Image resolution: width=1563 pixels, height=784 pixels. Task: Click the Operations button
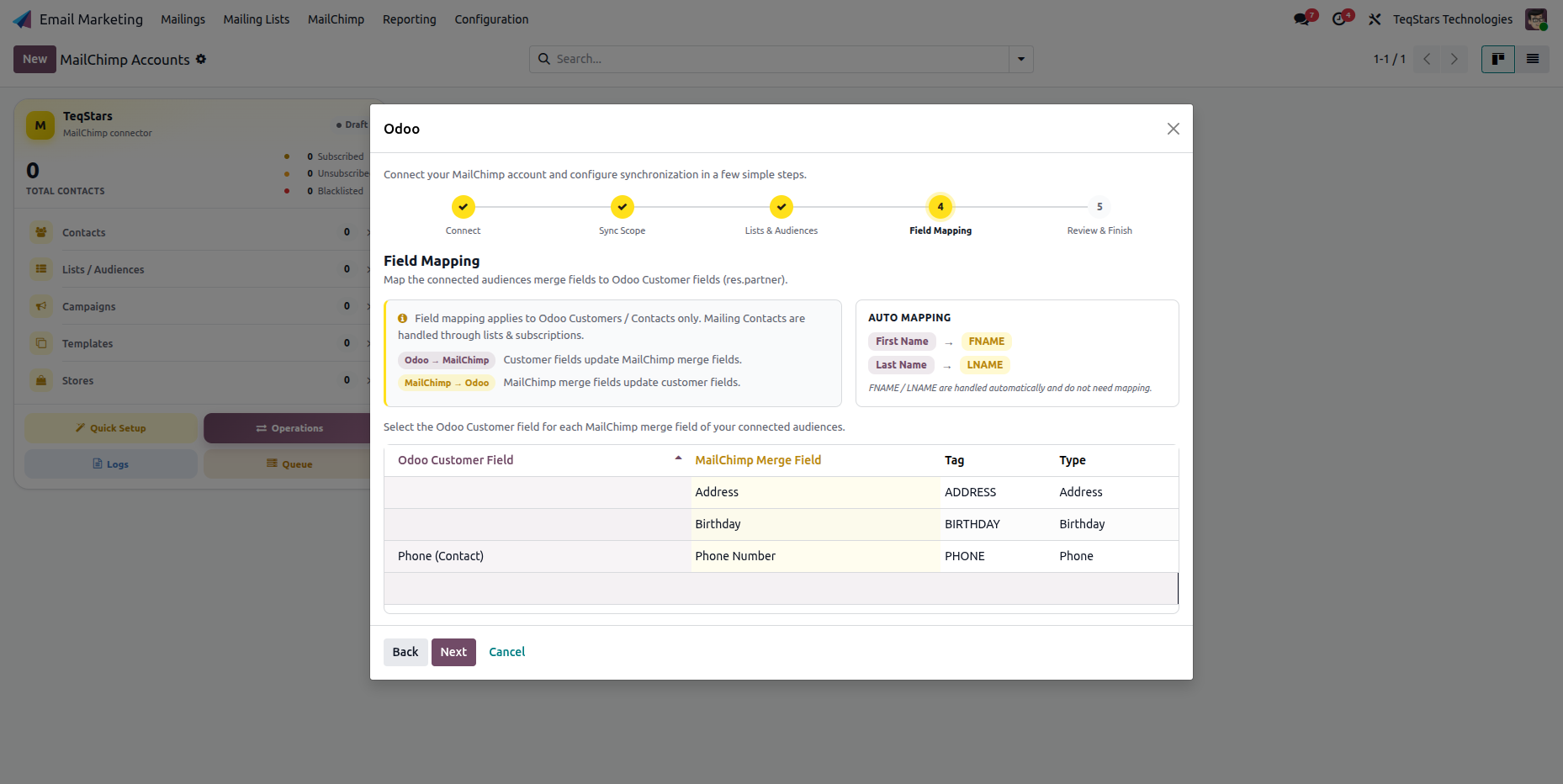coord(287,428)
